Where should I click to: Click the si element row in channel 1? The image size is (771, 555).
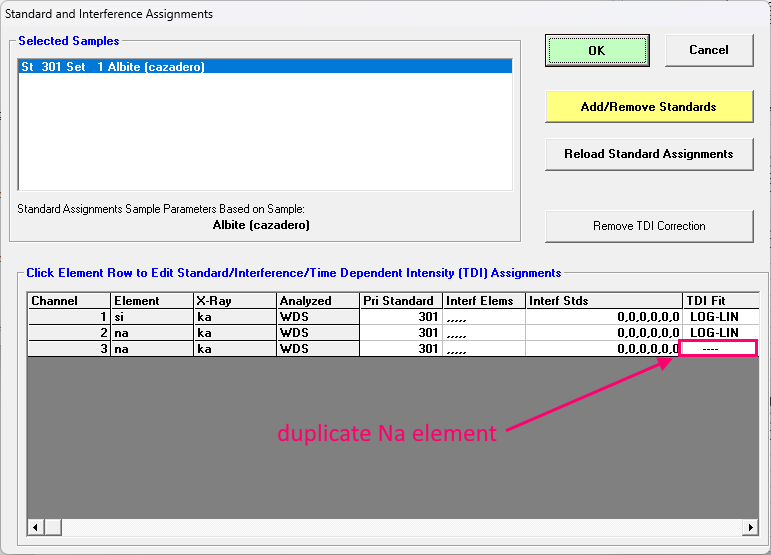150,317
